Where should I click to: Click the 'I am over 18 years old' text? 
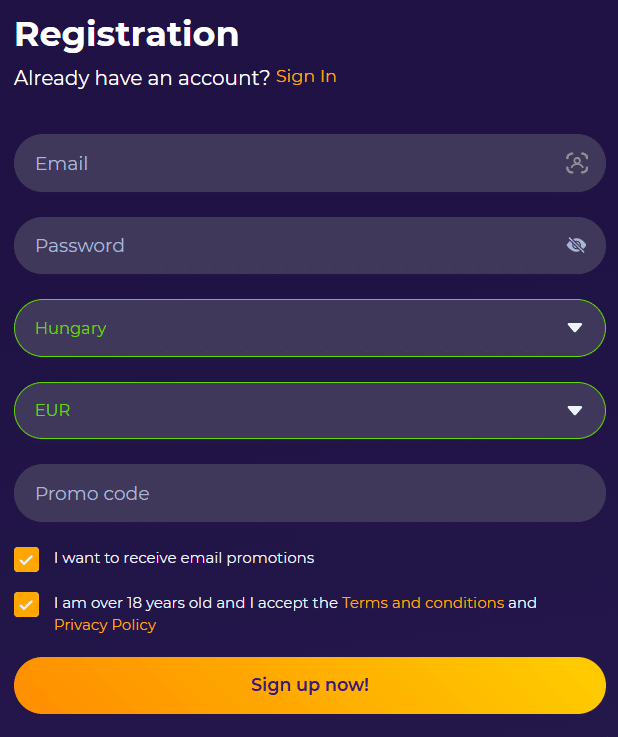pyautogui.click(x=196, y=603)
